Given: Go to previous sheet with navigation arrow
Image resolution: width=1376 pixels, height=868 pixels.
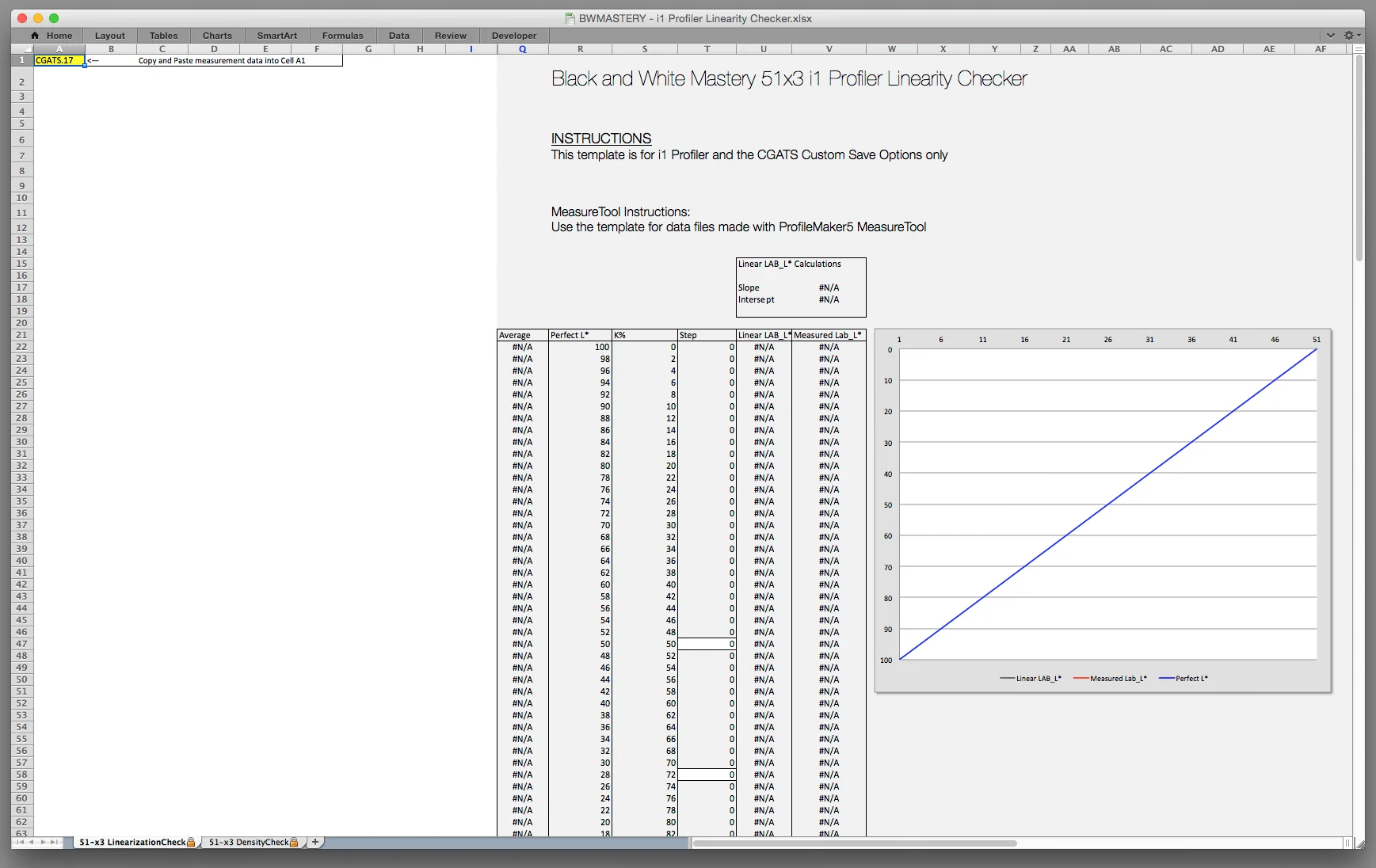Looking at the screenshot, I should (x=32, y=842).
